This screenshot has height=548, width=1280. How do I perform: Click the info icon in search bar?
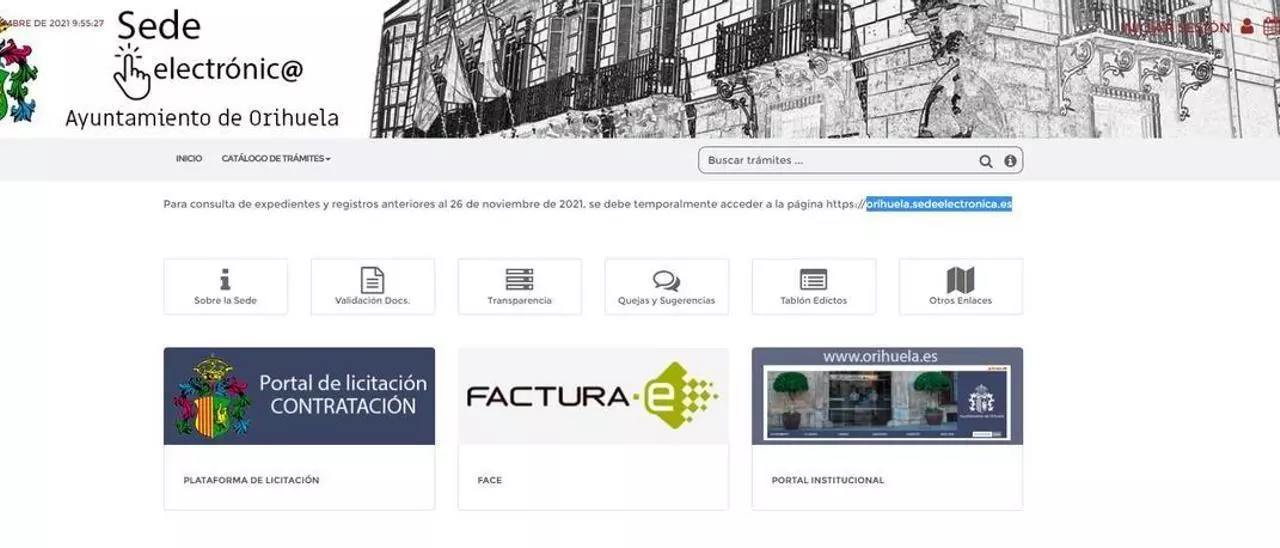coord(1010,161)
